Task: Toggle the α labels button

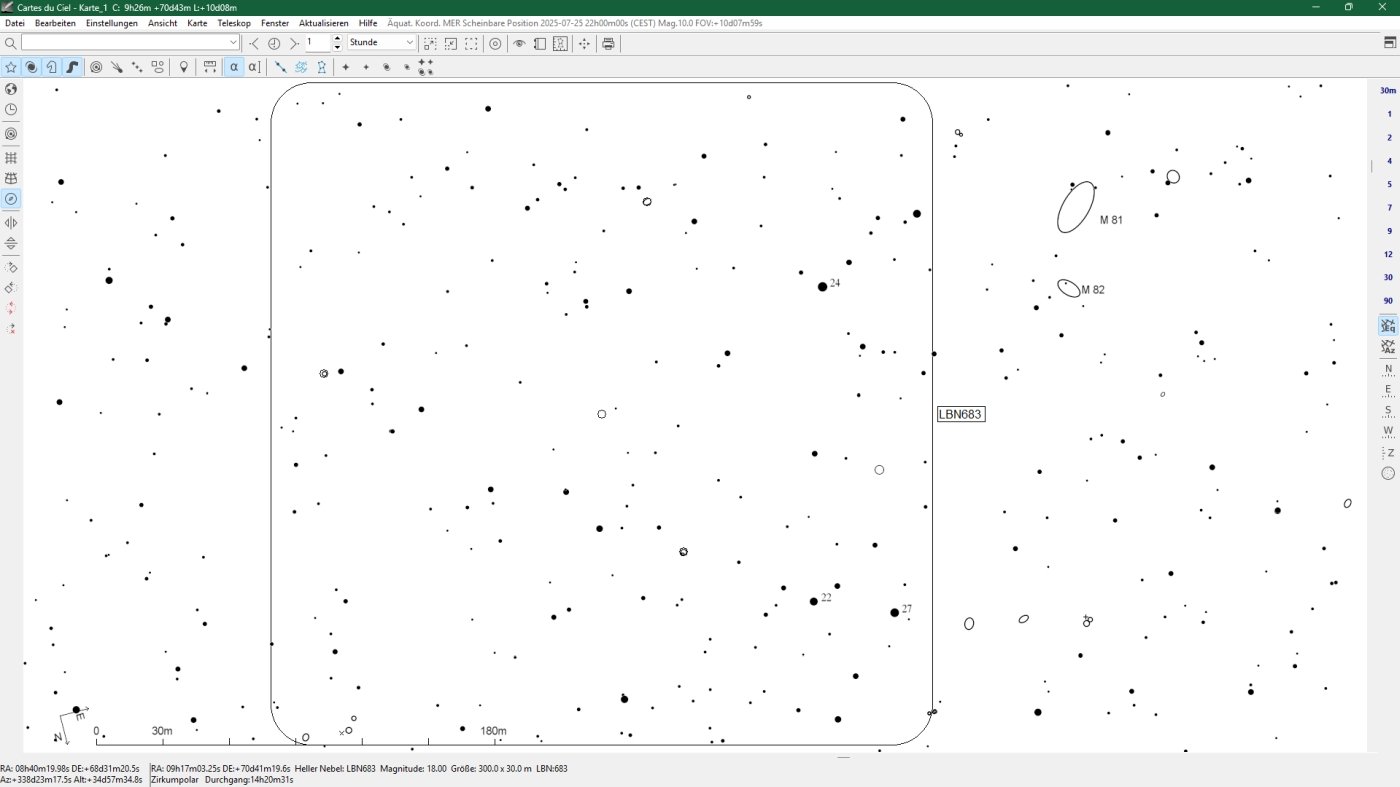Action: 233,67
